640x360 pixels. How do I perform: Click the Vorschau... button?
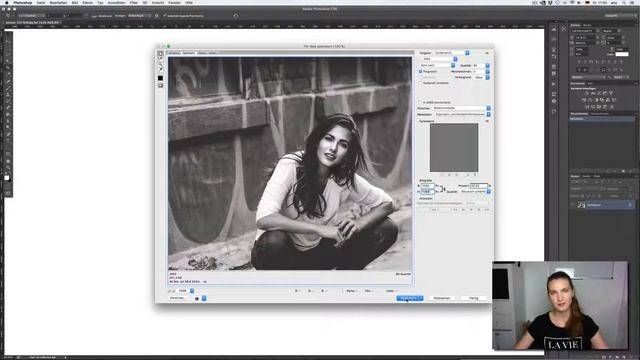pos(178,298)
